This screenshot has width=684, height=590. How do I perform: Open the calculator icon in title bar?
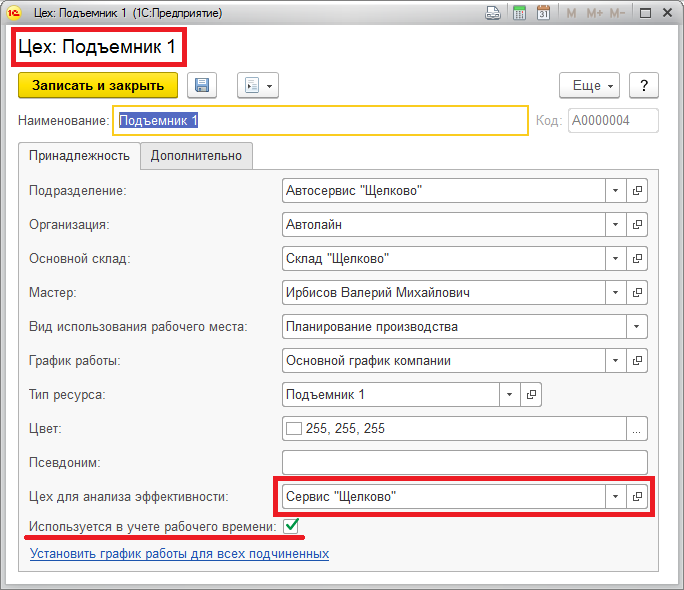519,13
